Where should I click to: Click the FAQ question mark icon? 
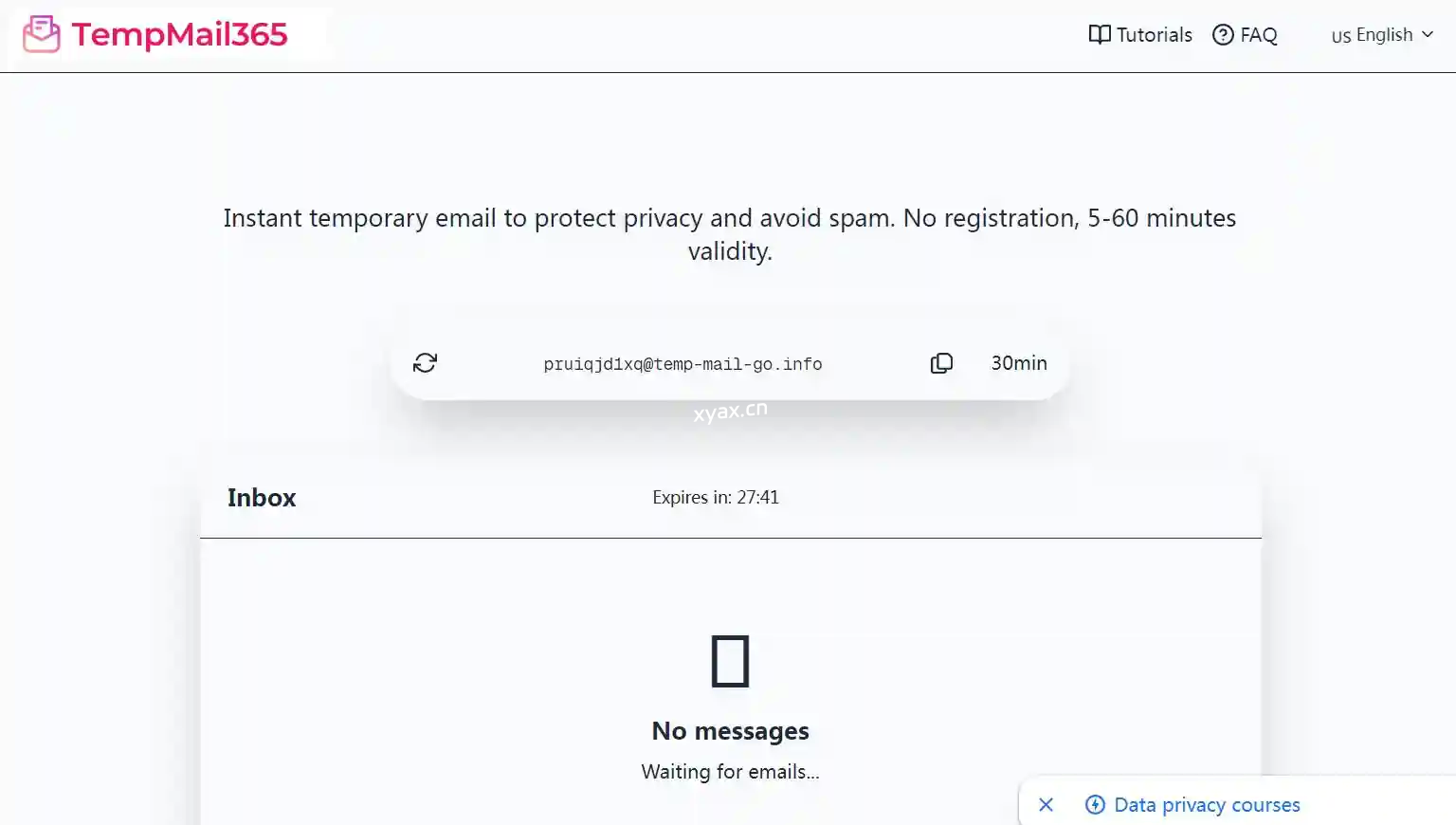pos(1223,35)
